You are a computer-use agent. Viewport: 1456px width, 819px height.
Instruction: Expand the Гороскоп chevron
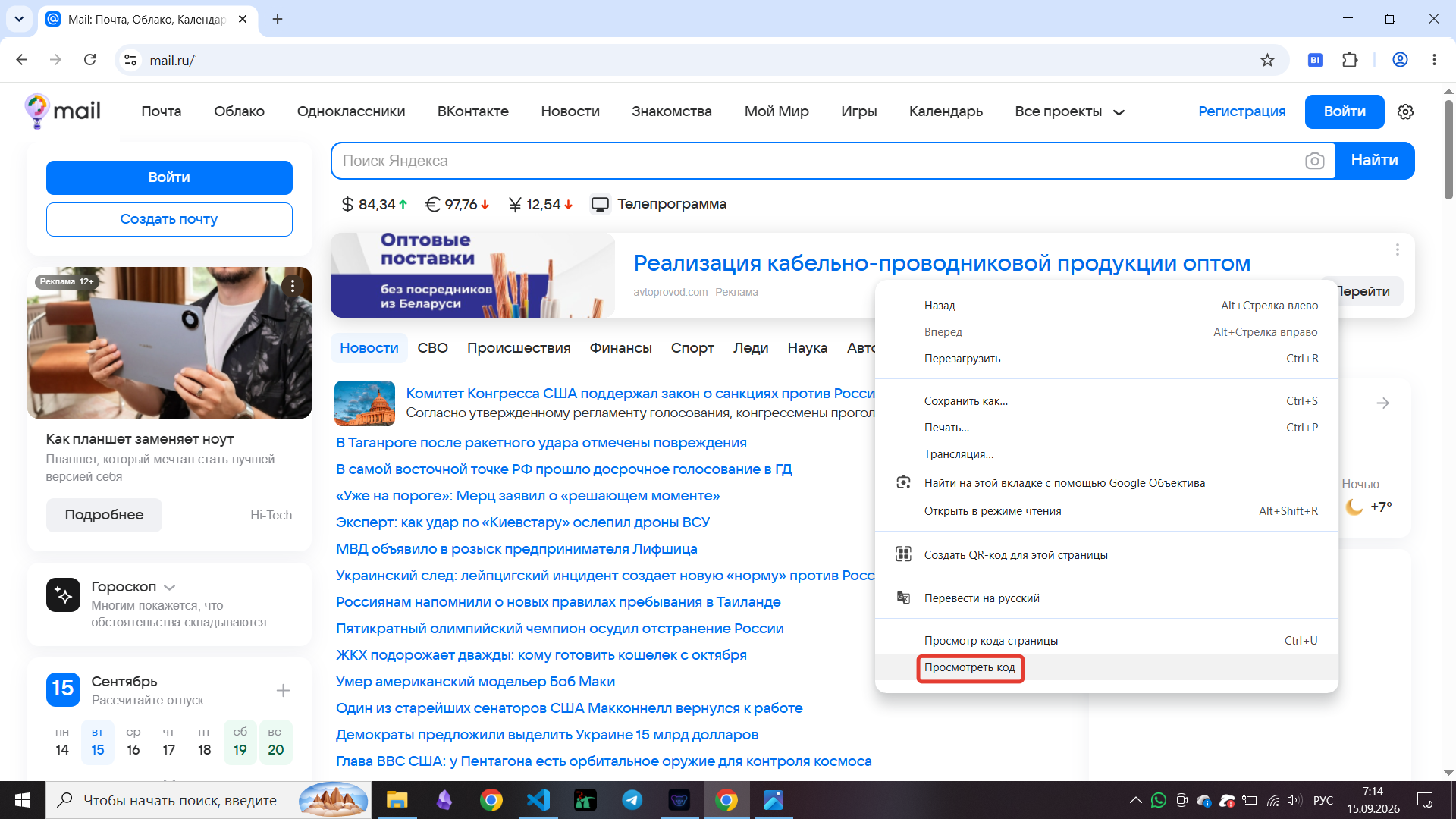point(170,588)
